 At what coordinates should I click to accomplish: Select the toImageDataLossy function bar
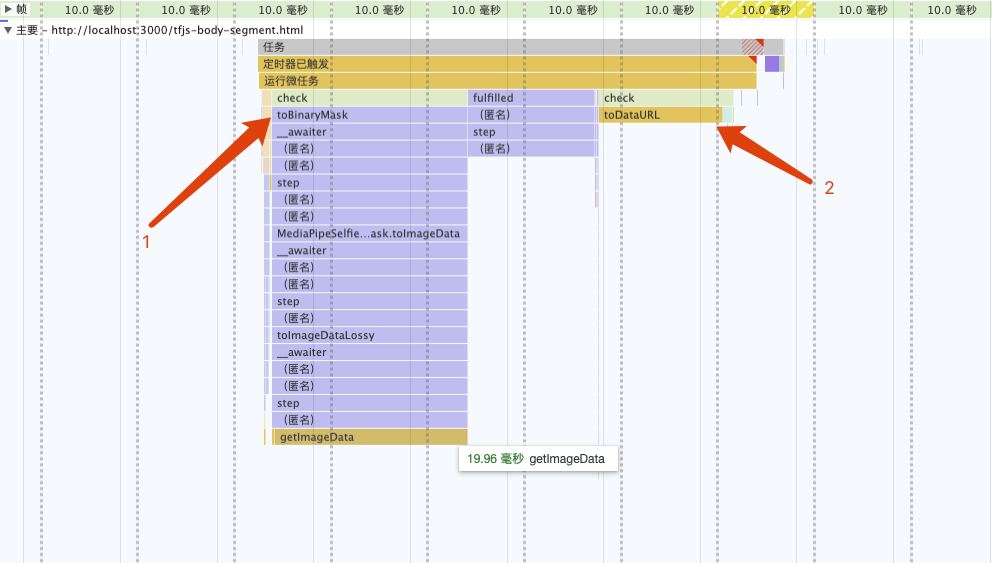point(369,335)
